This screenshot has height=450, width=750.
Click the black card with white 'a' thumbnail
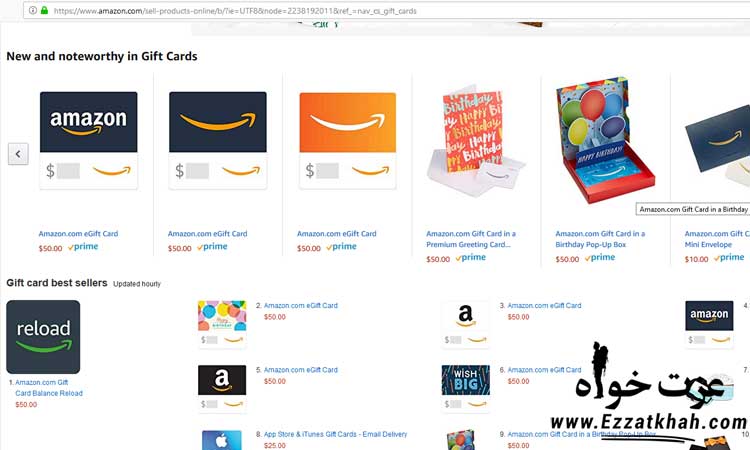[222, 388]
